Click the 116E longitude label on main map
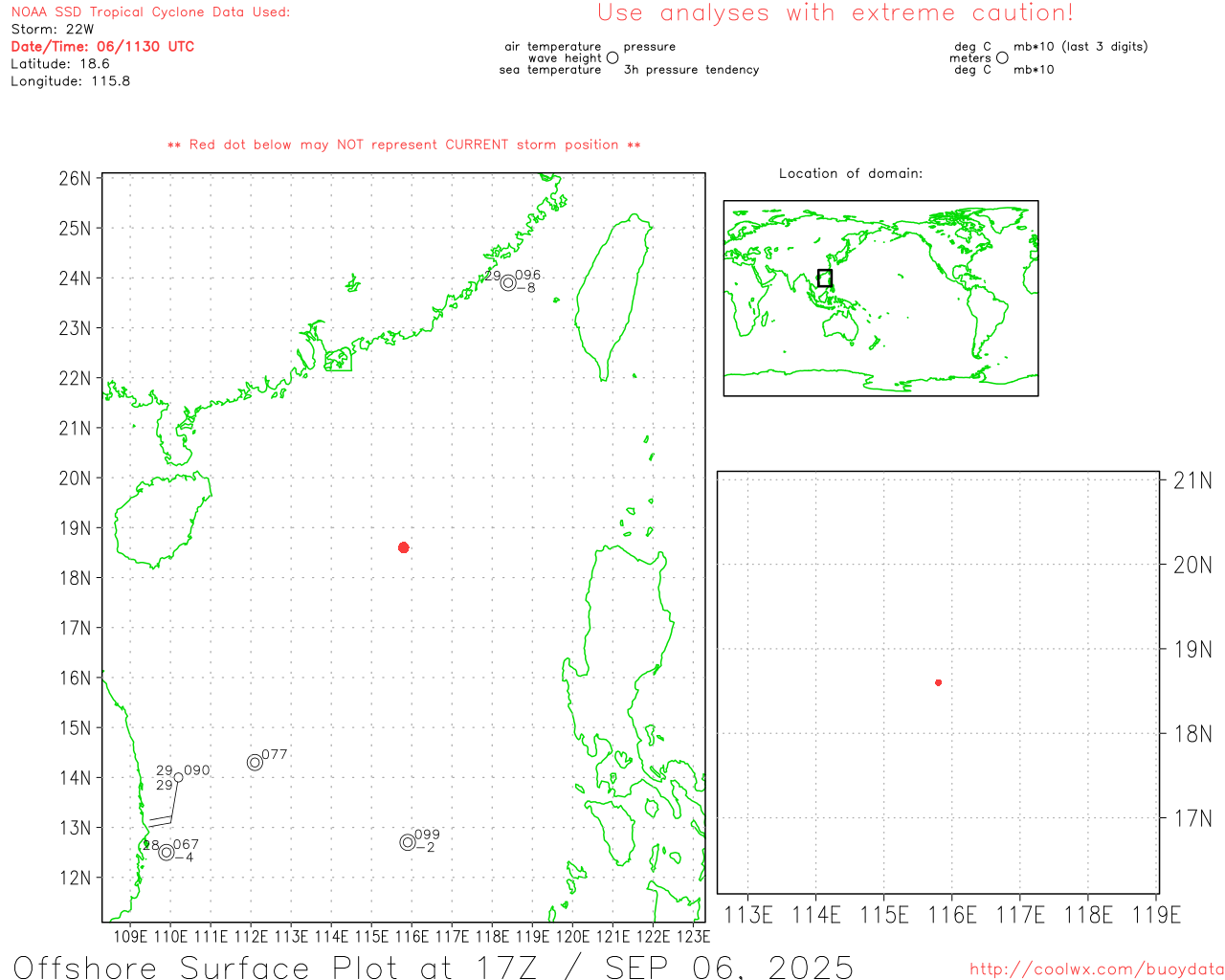1225x980 pixels. point(412,936)
